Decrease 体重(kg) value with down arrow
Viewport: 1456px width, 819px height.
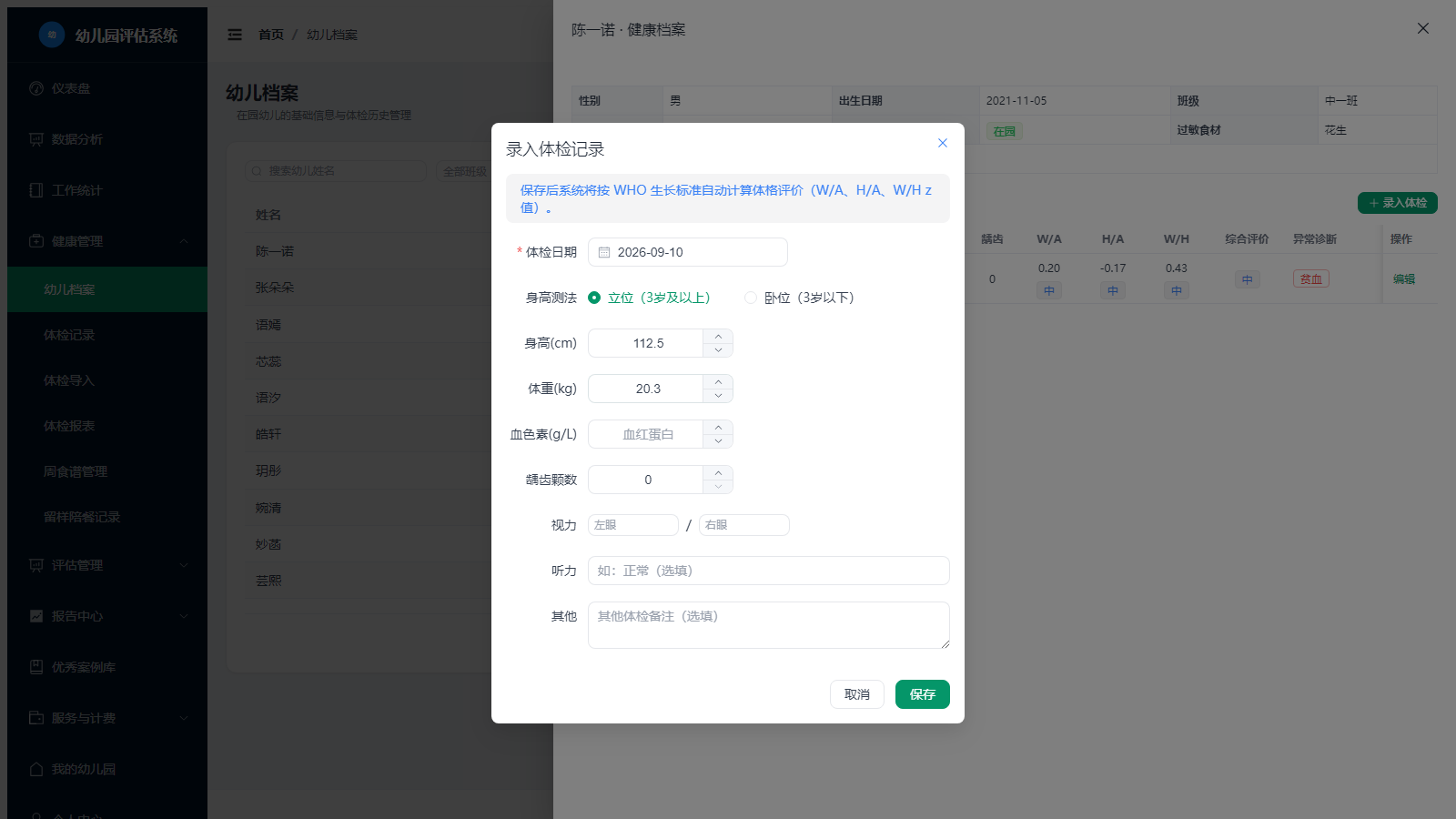(x=718, y=396)
